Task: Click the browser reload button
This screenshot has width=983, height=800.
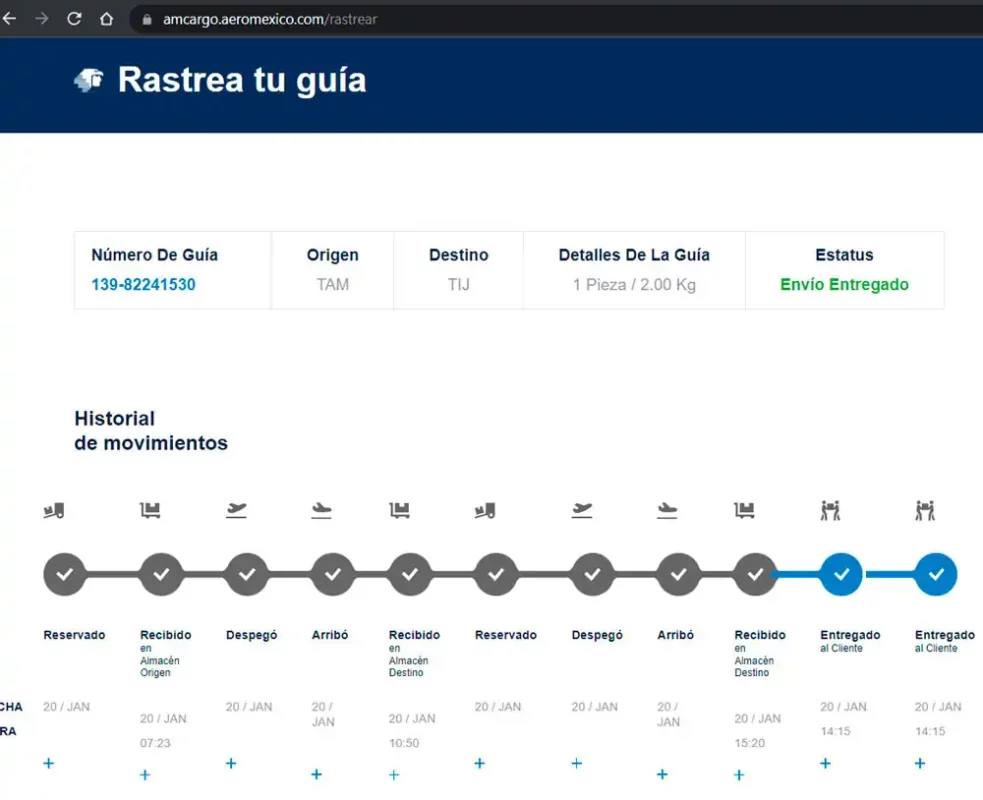Action: click(74, 19)
